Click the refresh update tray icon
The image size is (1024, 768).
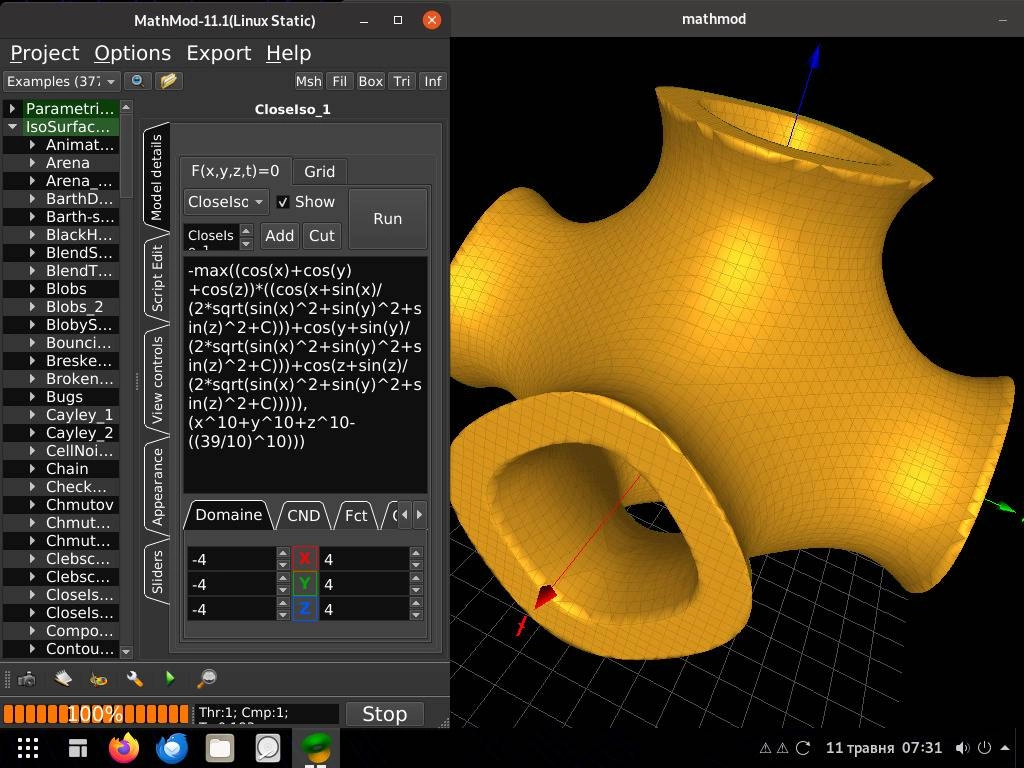point(803,748)
